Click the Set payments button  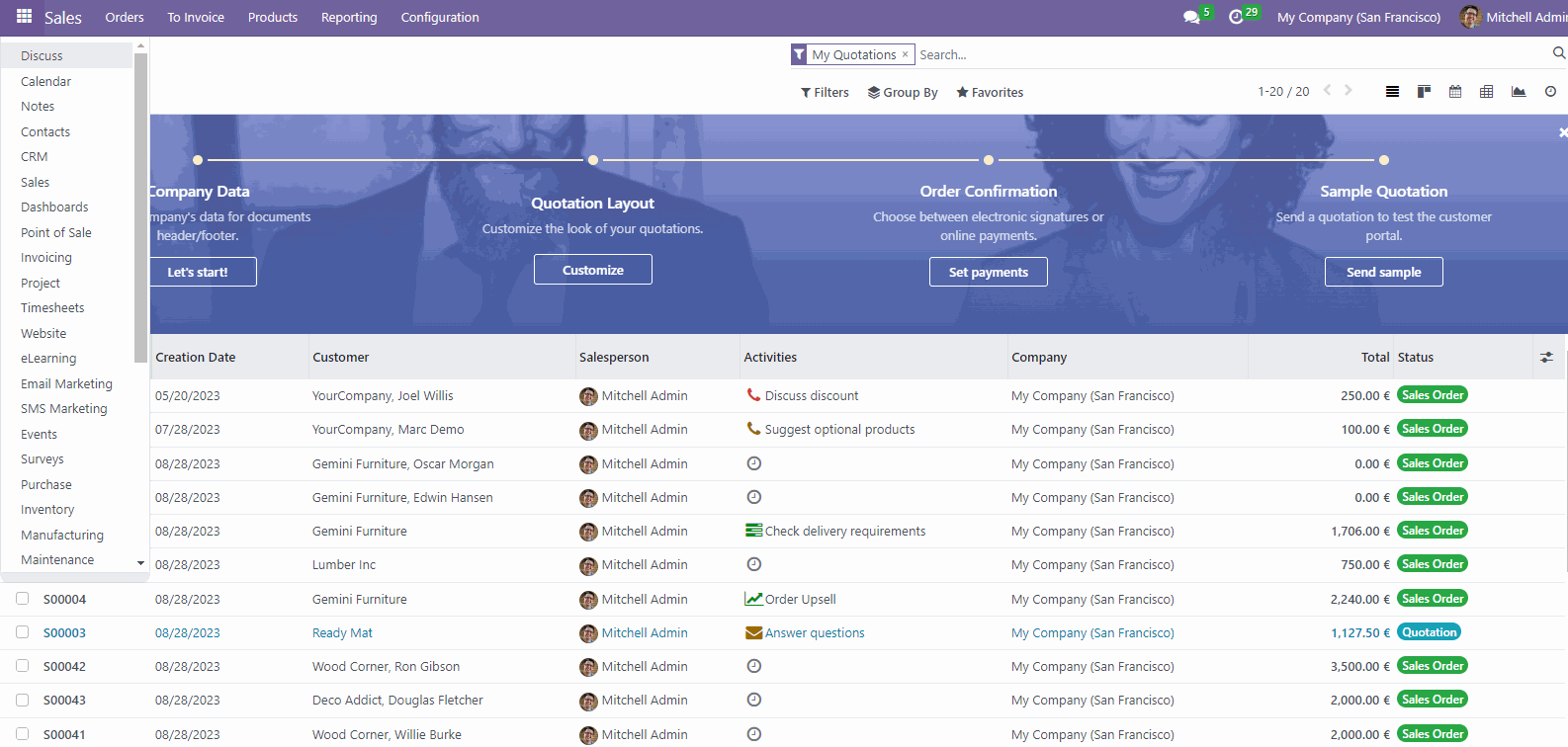[x=989, y=272]
